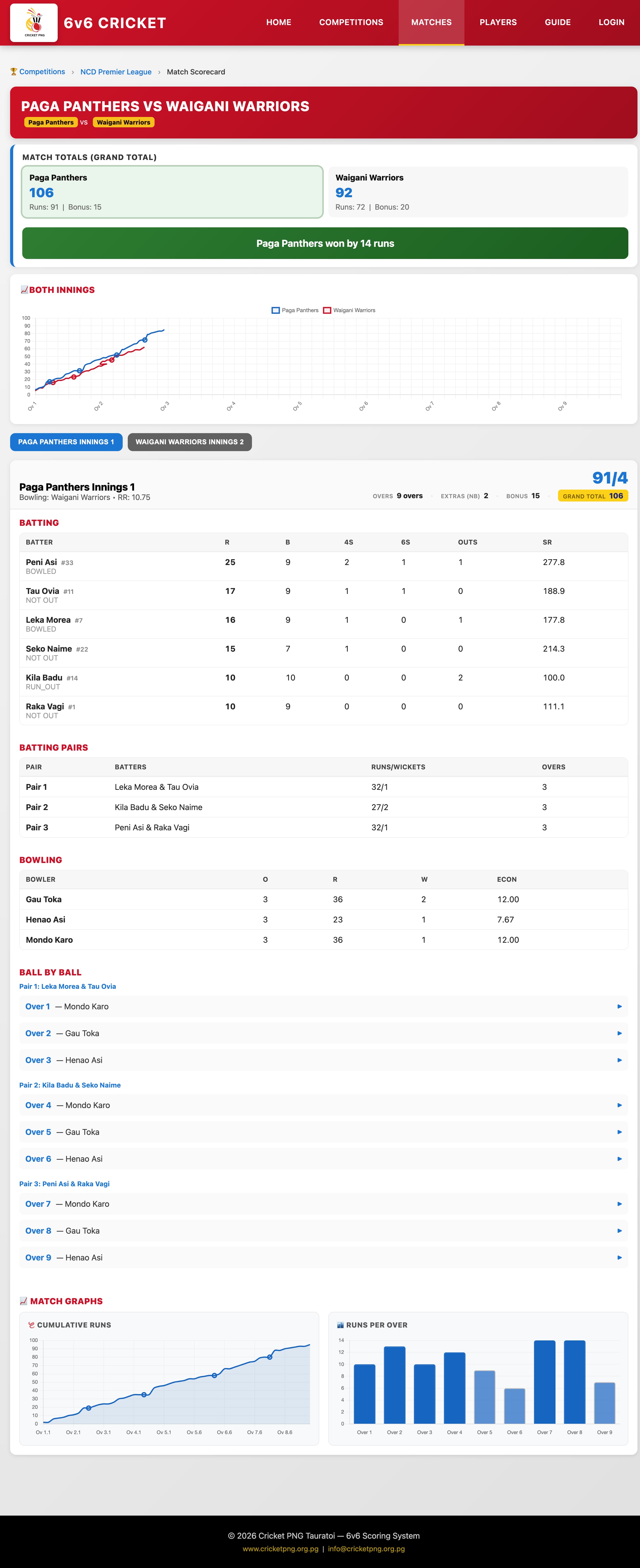Click the Grand Total 106 badge
This screenshot has width=640, height=1568.
(x=593, y=496)
